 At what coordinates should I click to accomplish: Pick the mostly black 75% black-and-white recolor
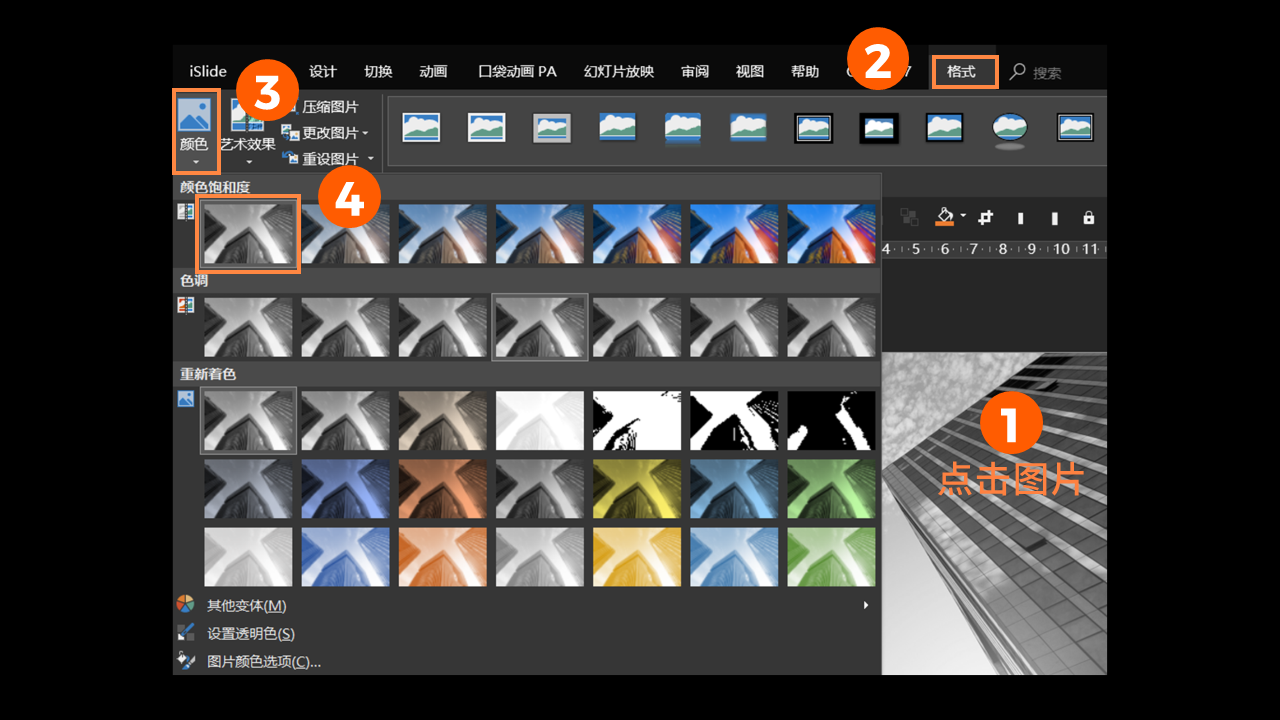(x=831, y=420)
